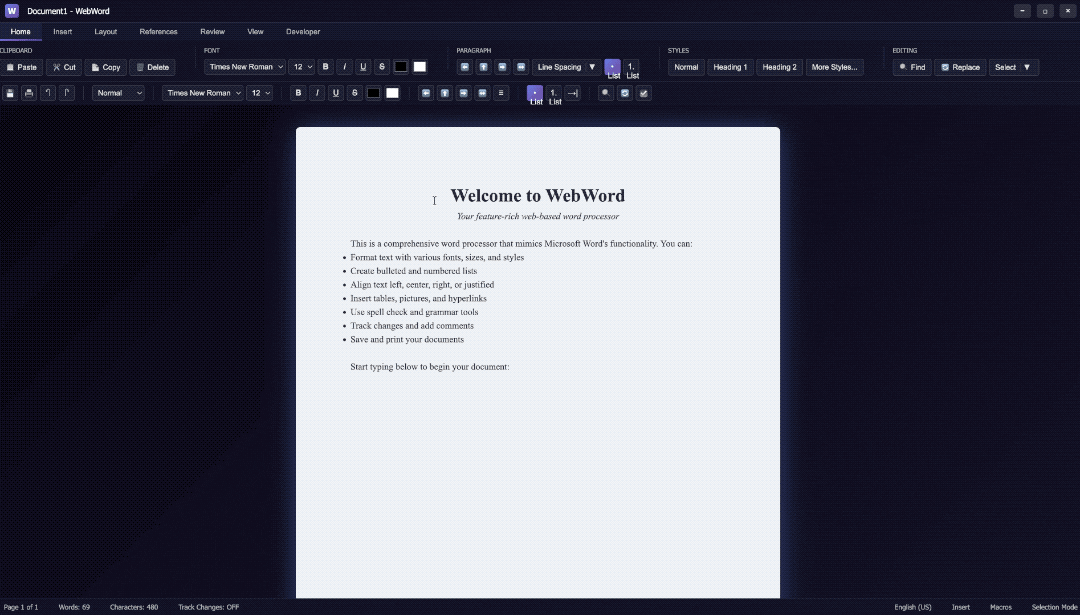The width and height of the screenshot is (1080, 615).
Task: Click the right-arrow align icon in Paragraph group
Action: click(502, 67)
